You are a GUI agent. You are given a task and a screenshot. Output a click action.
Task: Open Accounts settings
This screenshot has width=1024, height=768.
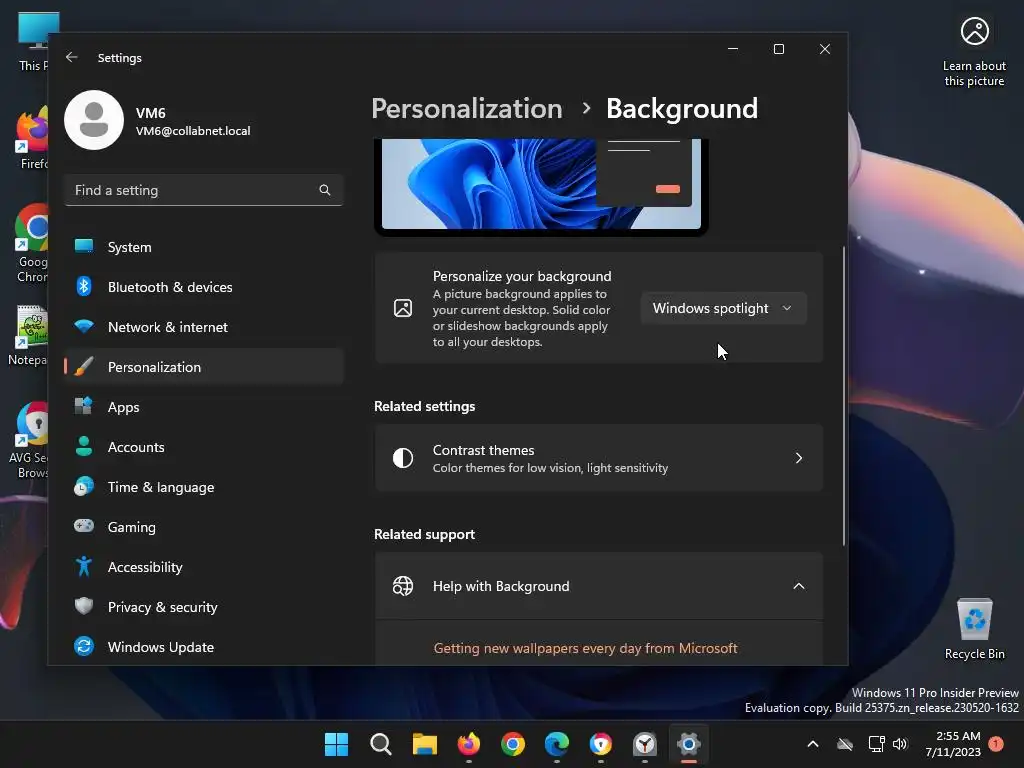click(204, 447)
